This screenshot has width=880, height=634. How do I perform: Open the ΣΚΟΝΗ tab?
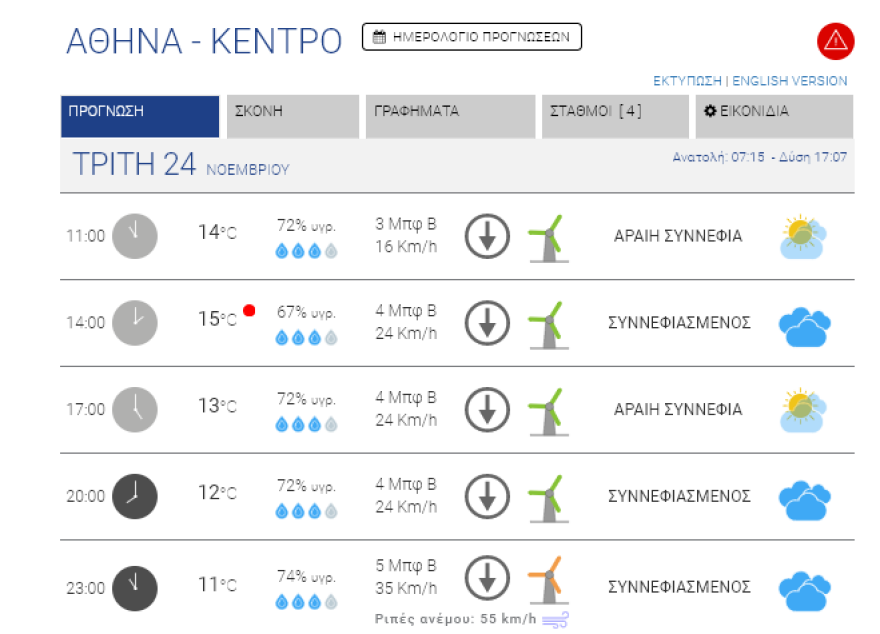(x=292, y=116)
